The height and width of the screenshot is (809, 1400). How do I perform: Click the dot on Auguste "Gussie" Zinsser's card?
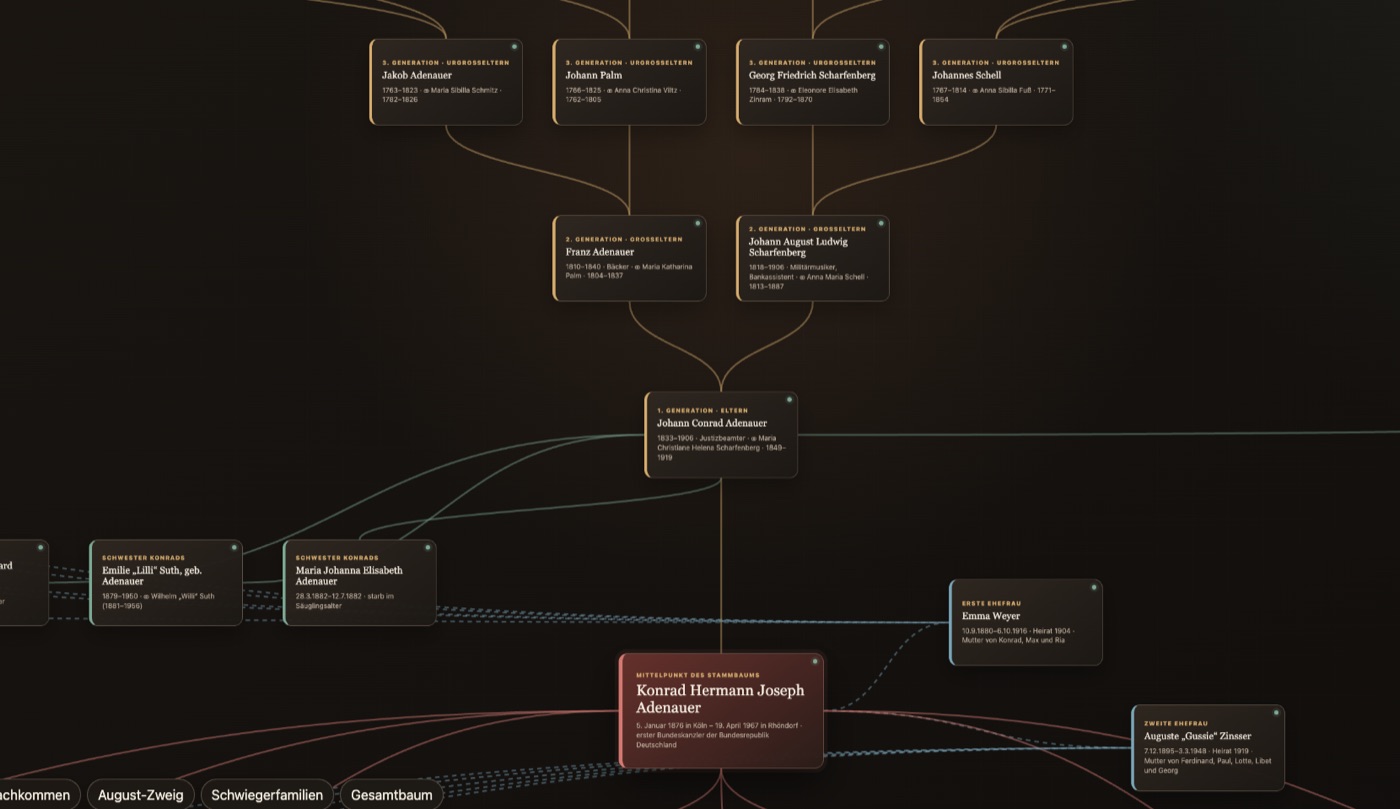point(1276,713)
